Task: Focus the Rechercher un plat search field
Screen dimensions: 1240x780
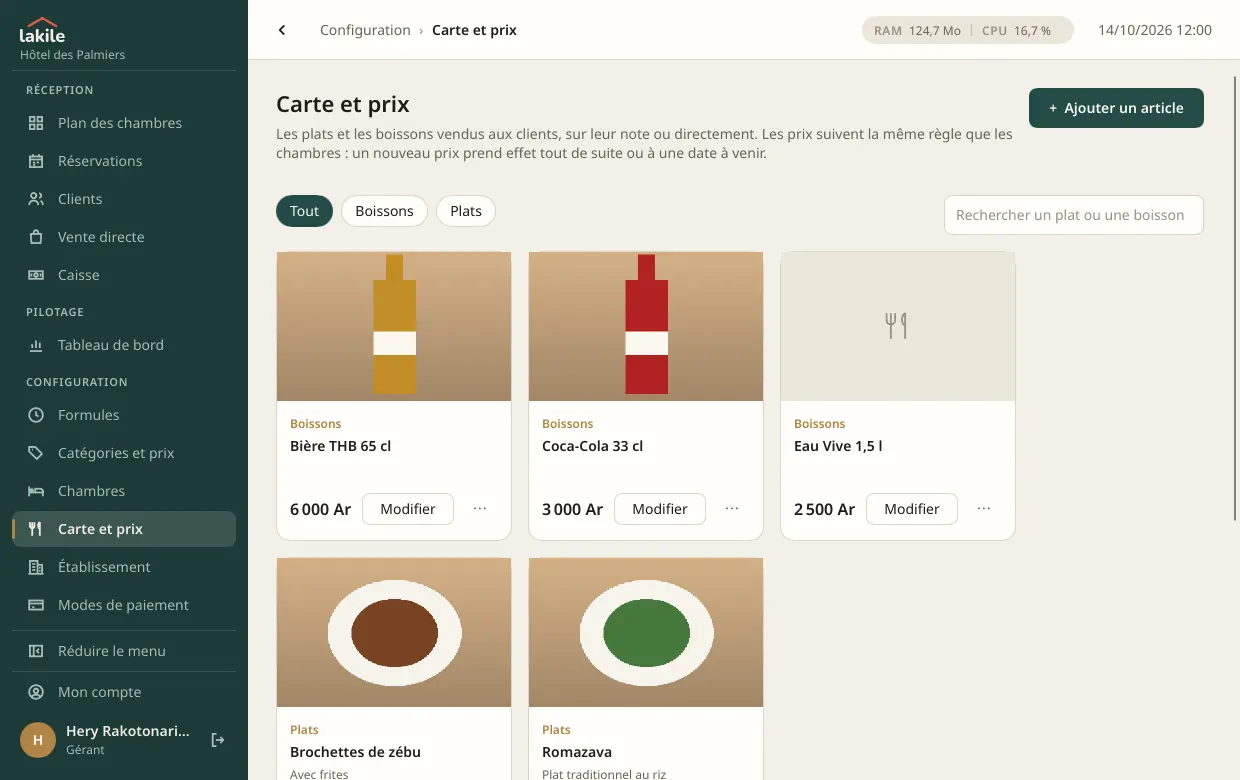Action: click(x=1074, y=215)
